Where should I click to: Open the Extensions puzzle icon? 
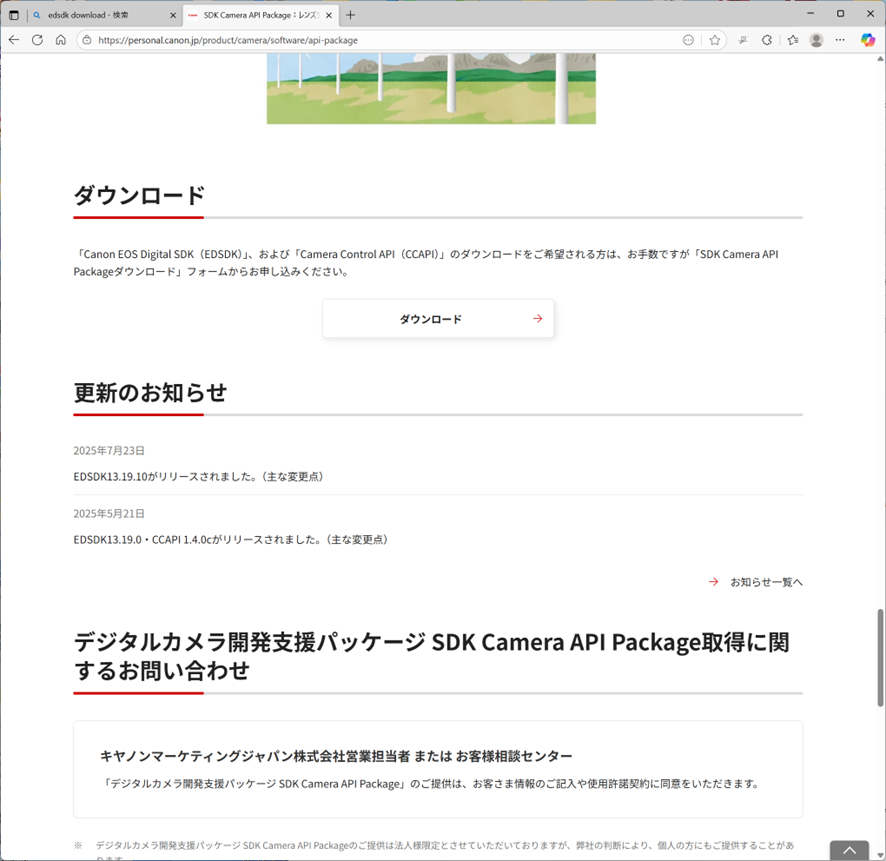click(x=767, y=40)
